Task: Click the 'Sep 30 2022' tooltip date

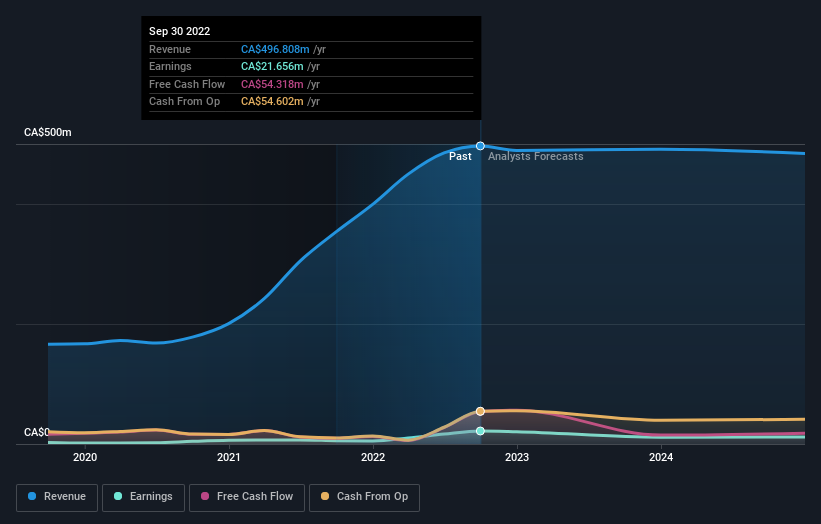Action: coord(180,31)
